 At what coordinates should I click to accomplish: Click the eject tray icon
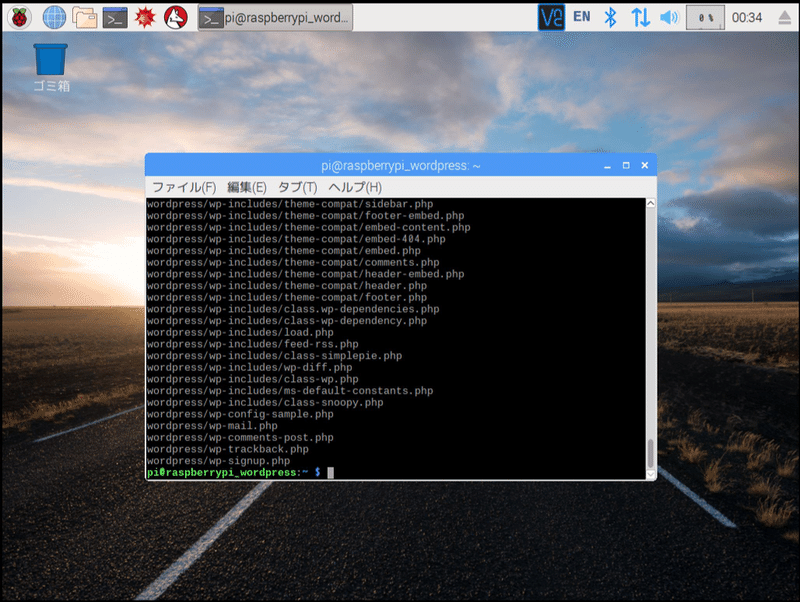(x=785, y=17)
